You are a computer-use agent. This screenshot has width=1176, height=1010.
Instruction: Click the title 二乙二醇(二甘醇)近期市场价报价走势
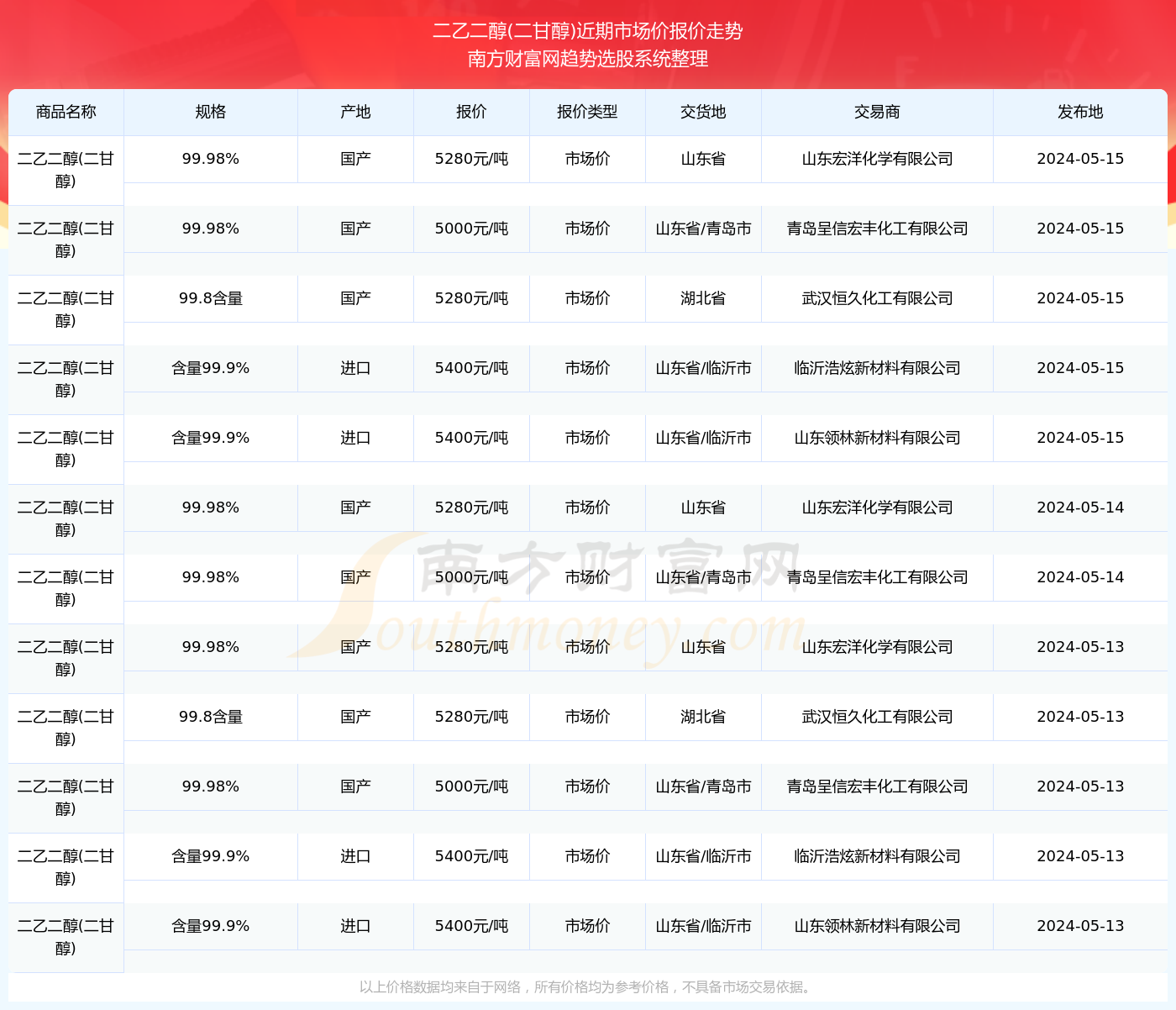(587, 31)
